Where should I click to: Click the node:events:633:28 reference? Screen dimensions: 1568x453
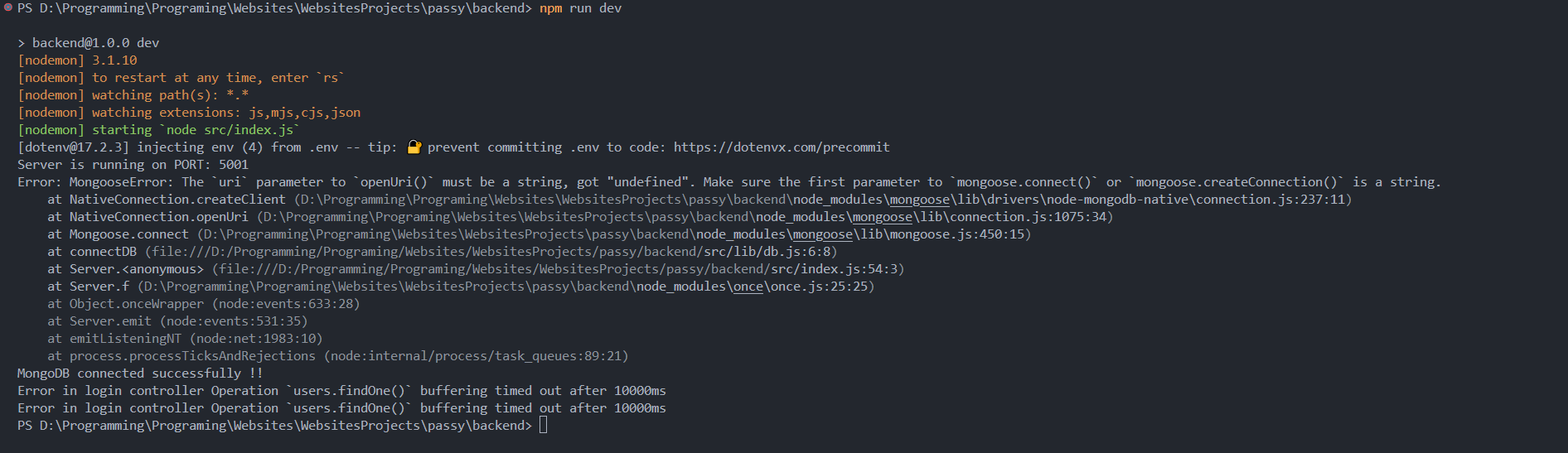point(286,304)
